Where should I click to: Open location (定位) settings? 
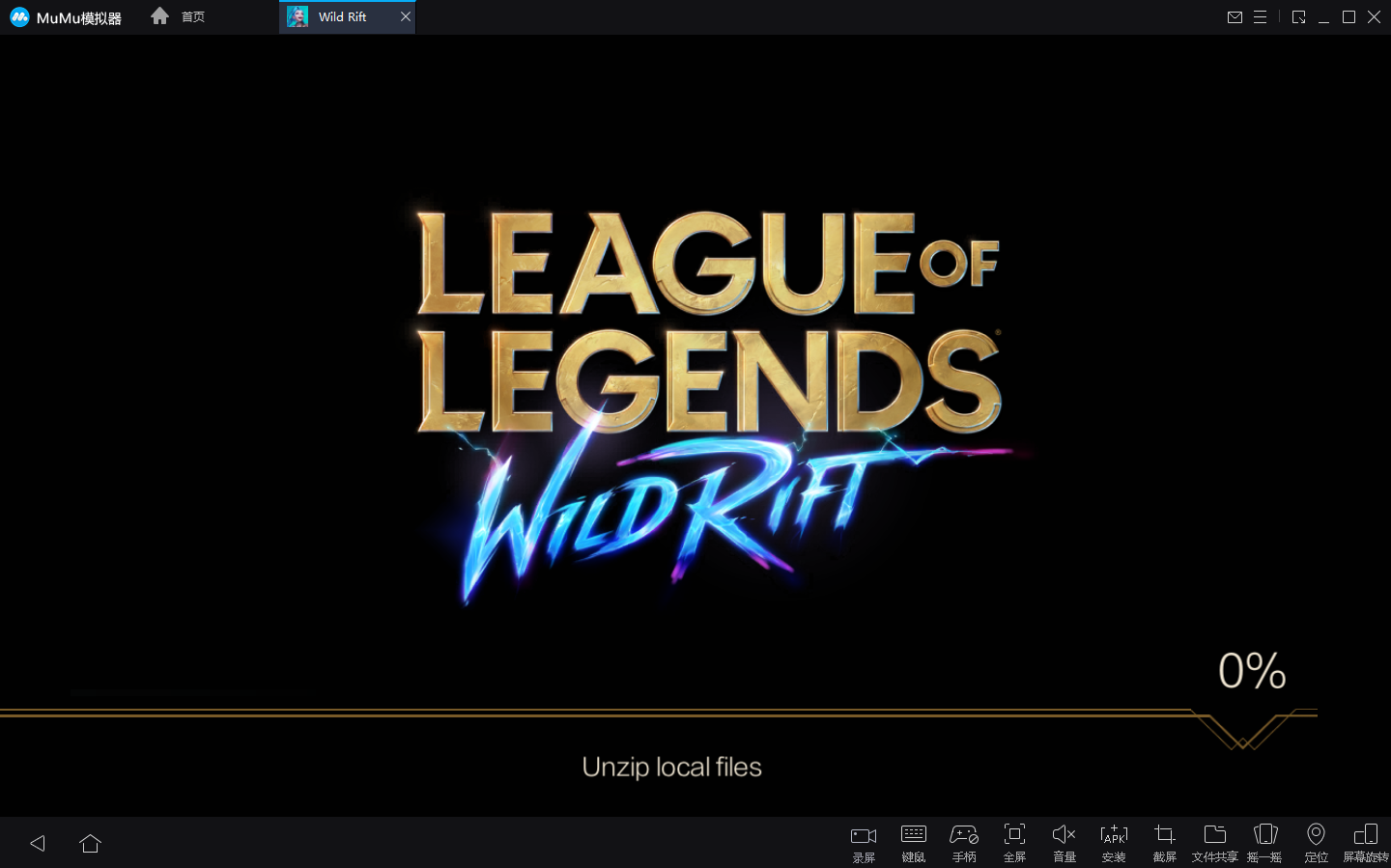tap(1316, 843)
